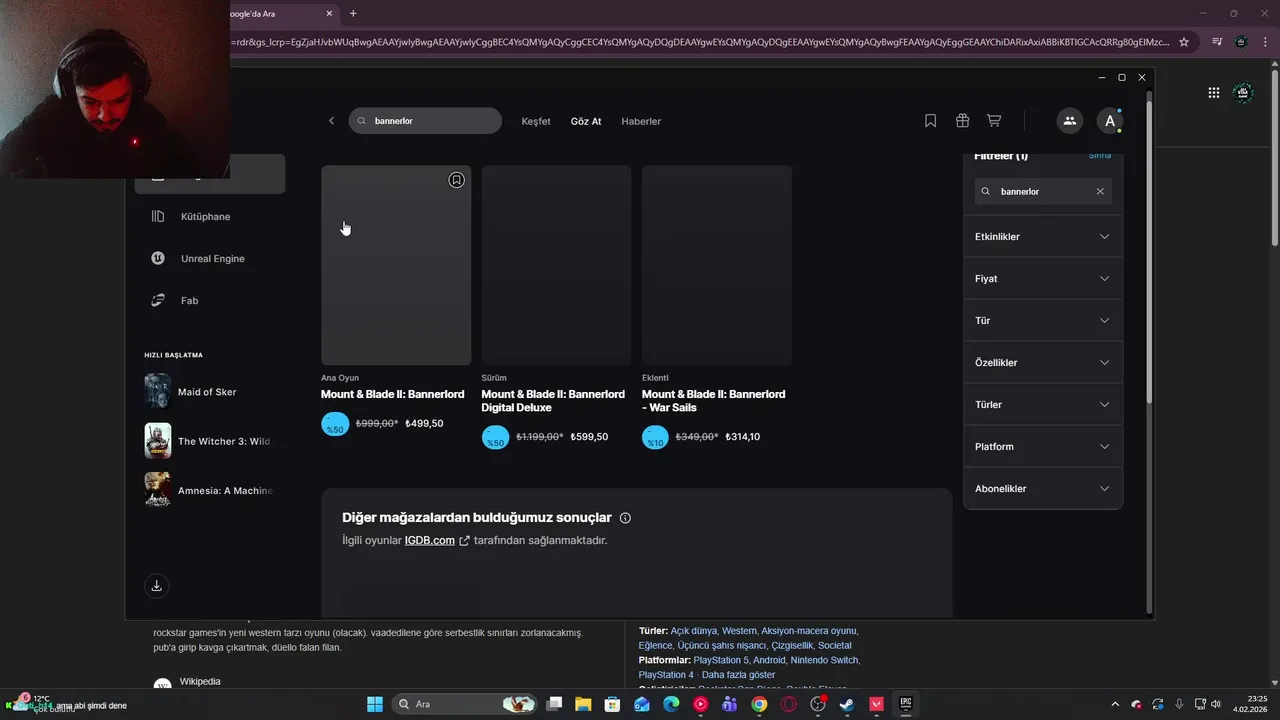
Task: Click the filter keyword field 'bannerlor'
Action: click(1043, 191)
